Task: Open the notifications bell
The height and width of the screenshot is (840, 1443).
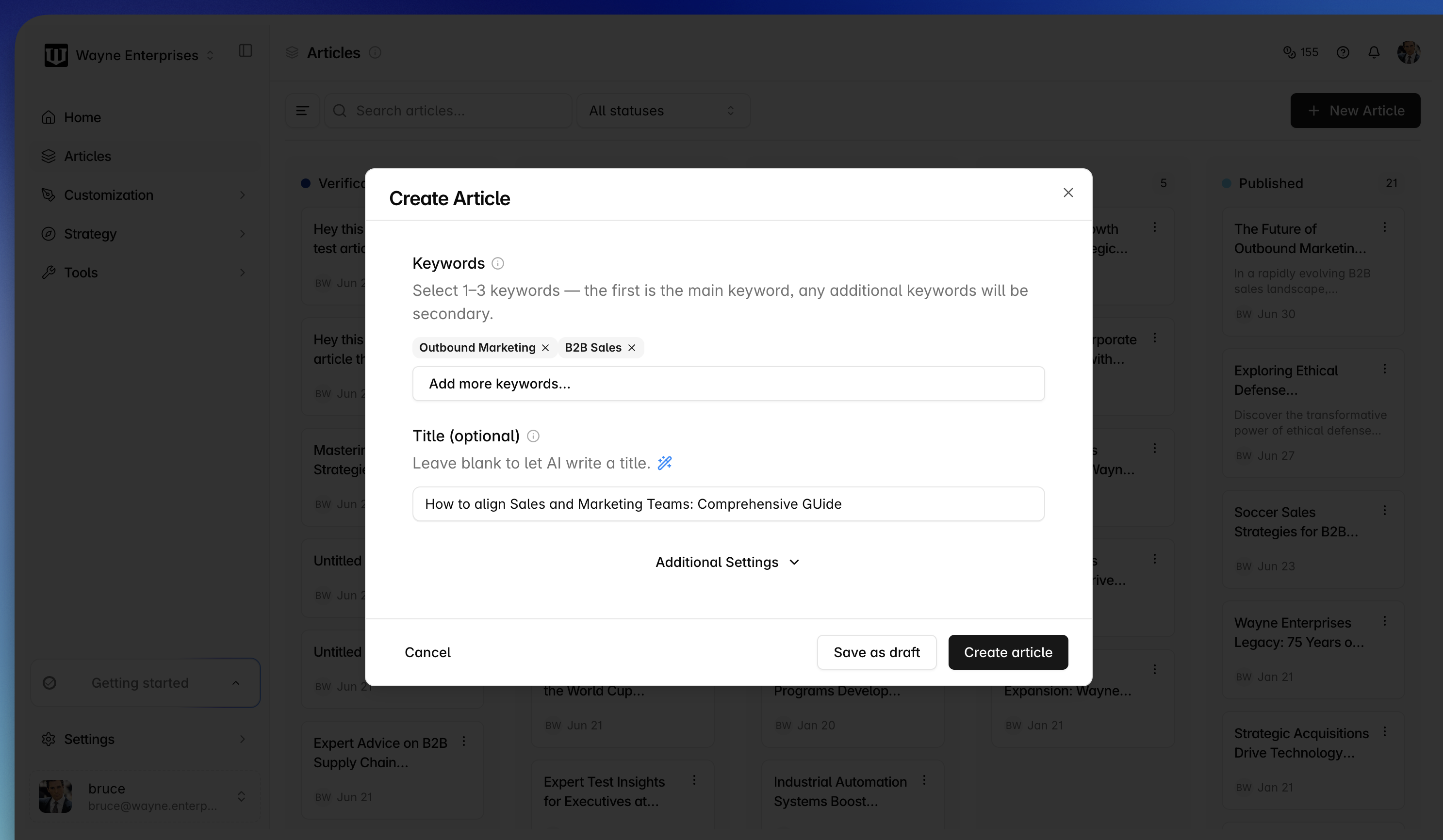Action: 1374,52
